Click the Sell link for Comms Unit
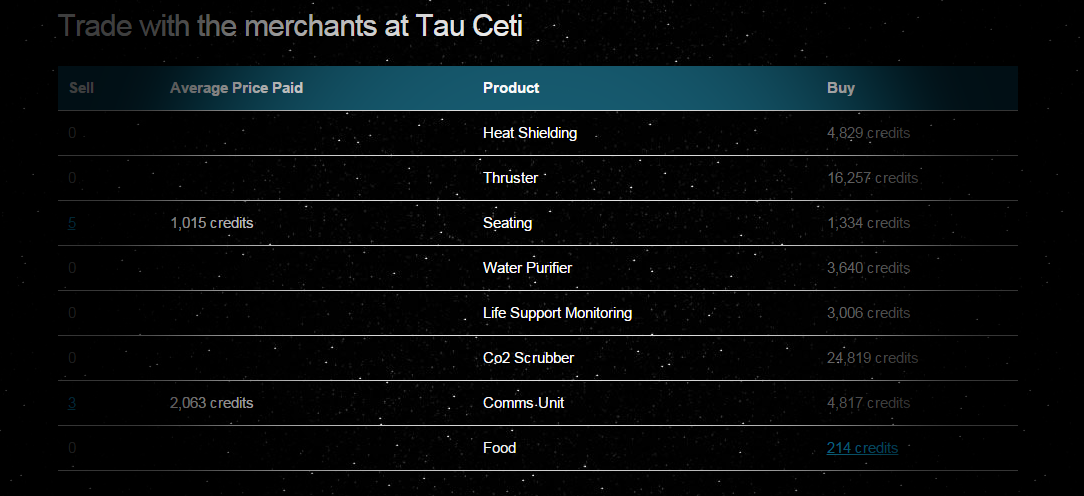Image resolution: width=1084 pixels, height=496 pixels. point(72,403)
